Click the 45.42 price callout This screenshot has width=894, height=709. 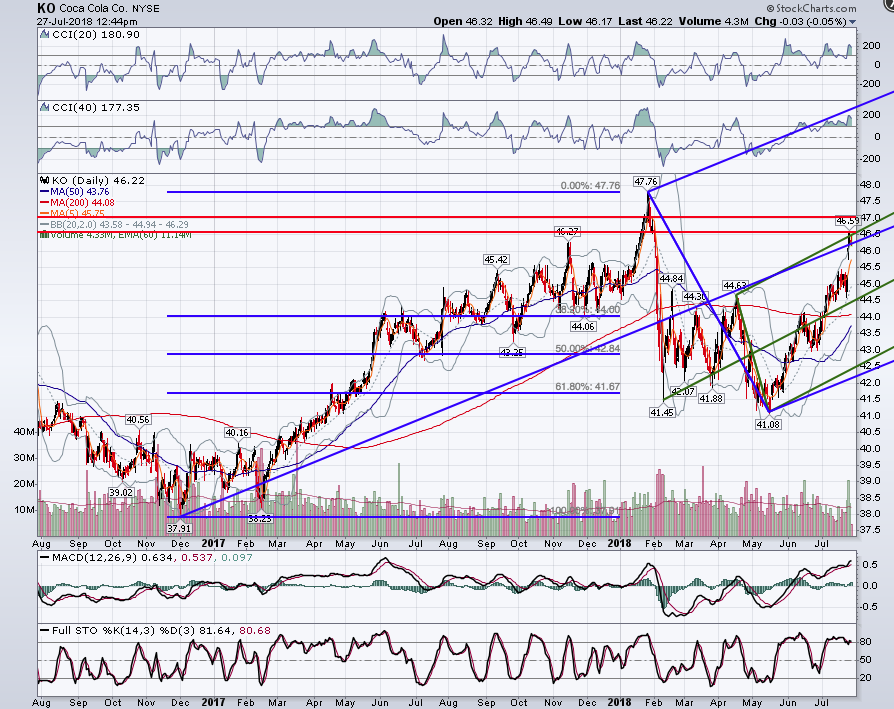coord(496,260)
